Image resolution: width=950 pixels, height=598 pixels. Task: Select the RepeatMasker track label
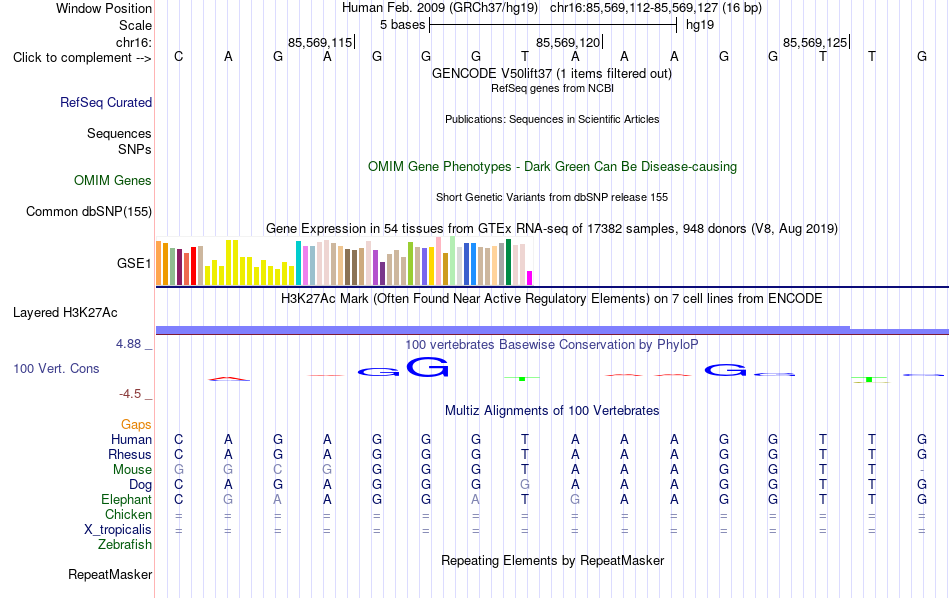pos(110,574)
